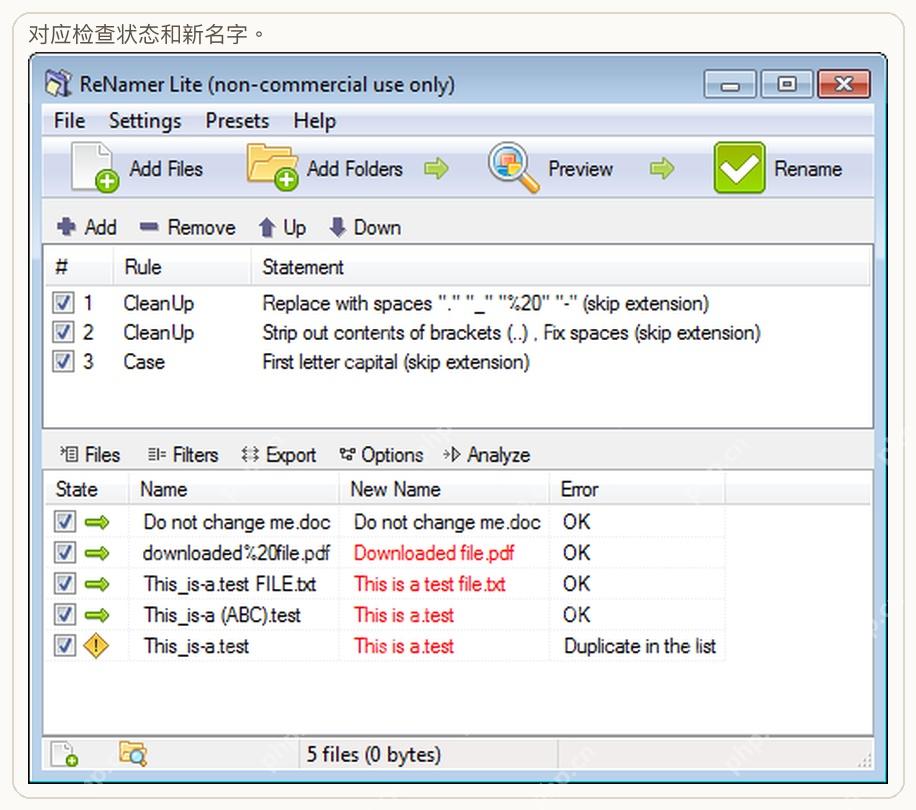916x810 pixels.
Task: Open the Export dropdown menu
Action: 279,454
